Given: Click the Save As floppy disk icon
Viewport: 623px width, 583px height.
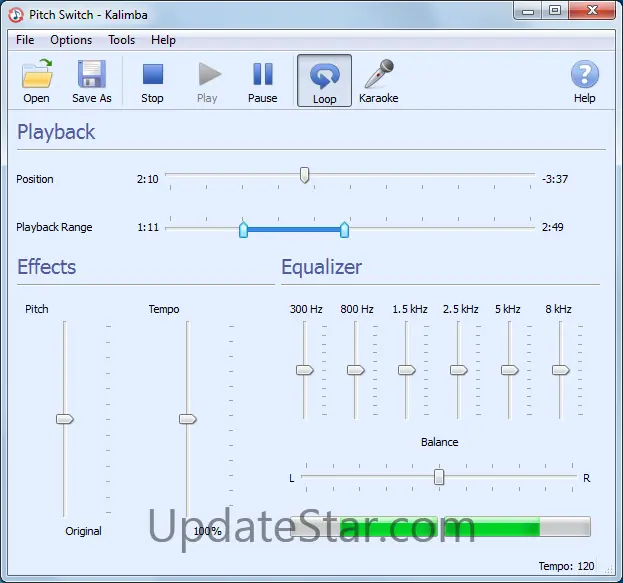Looking at the screenshot, I should 92,74.
